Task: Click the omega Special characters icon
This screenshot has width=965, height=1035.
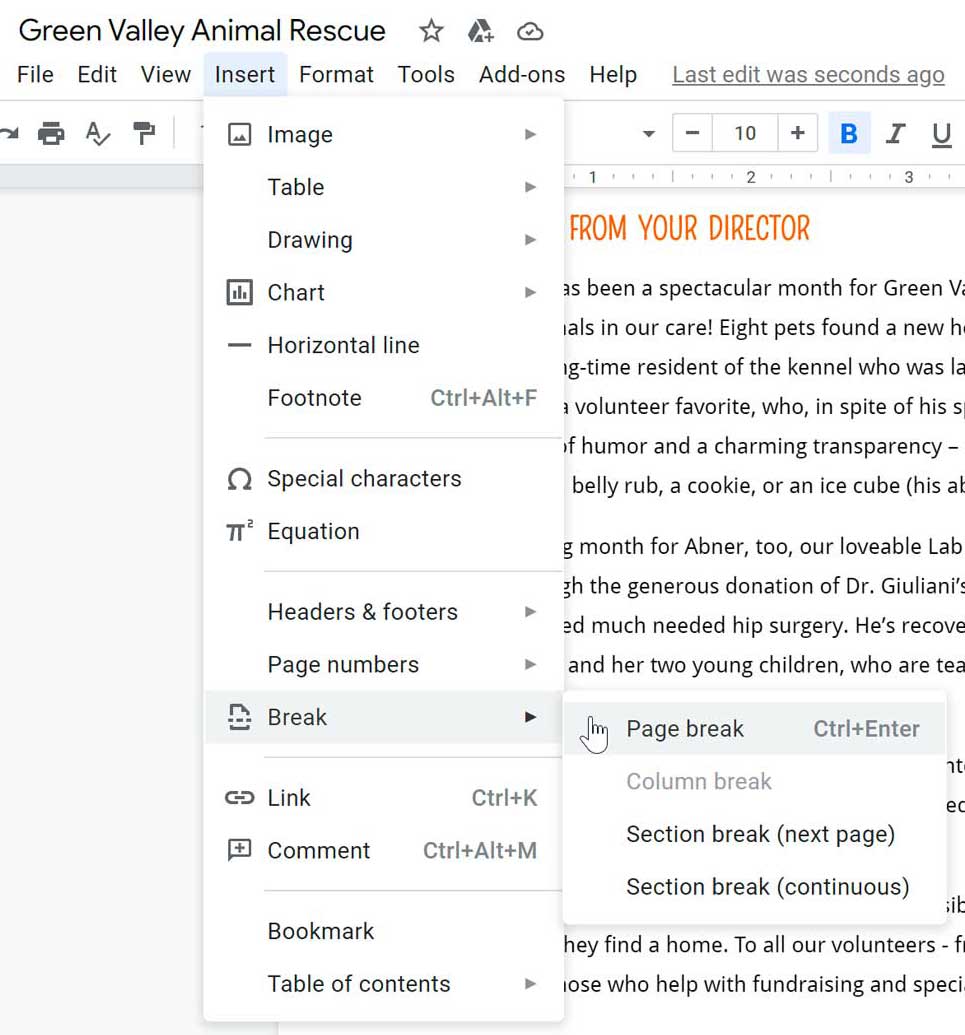Action: click(x=240, y=479)
